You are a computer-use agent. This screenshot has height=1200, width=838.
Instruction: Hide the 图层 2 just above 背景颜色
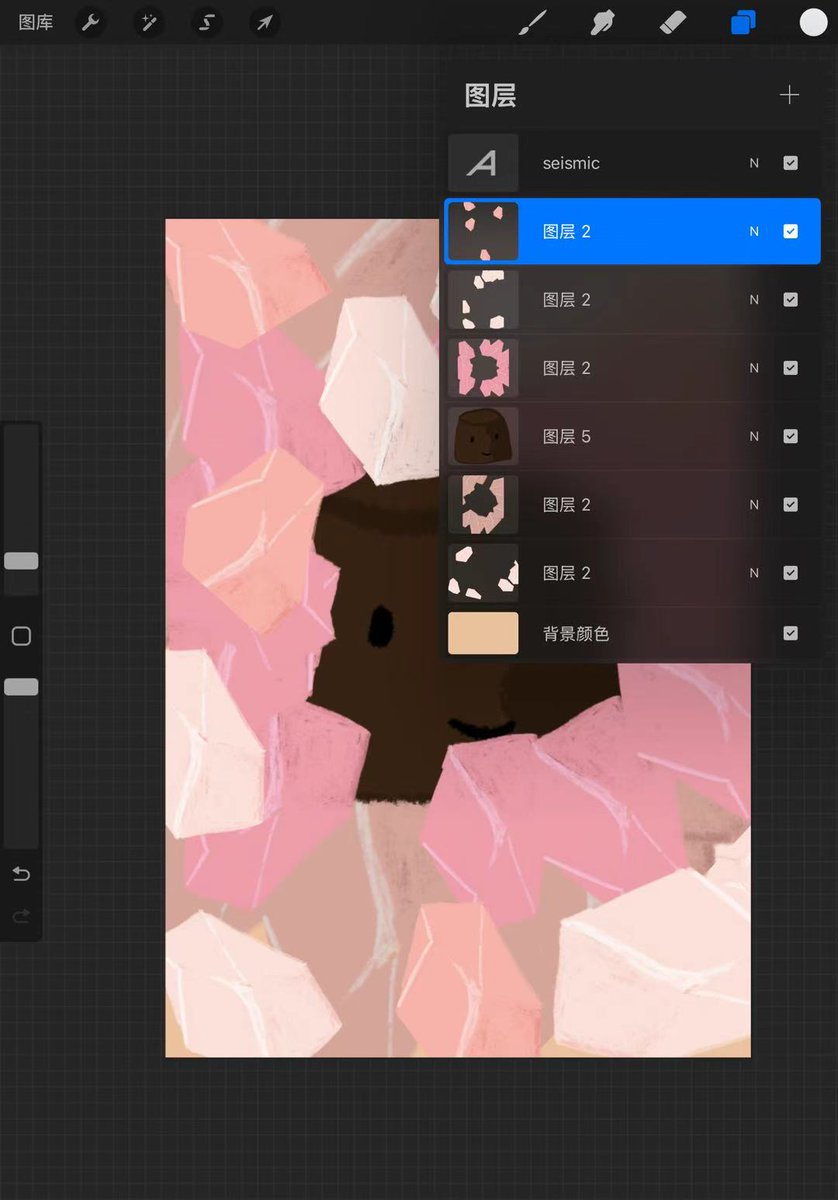790,573
